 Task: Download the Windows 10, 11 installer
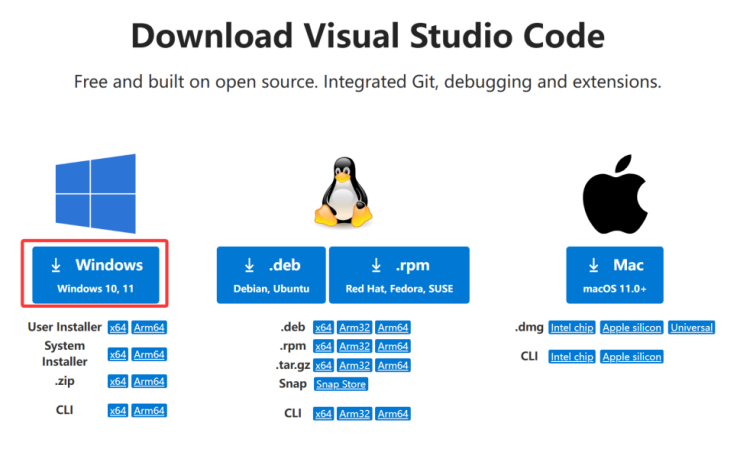[x=97, y=274]
